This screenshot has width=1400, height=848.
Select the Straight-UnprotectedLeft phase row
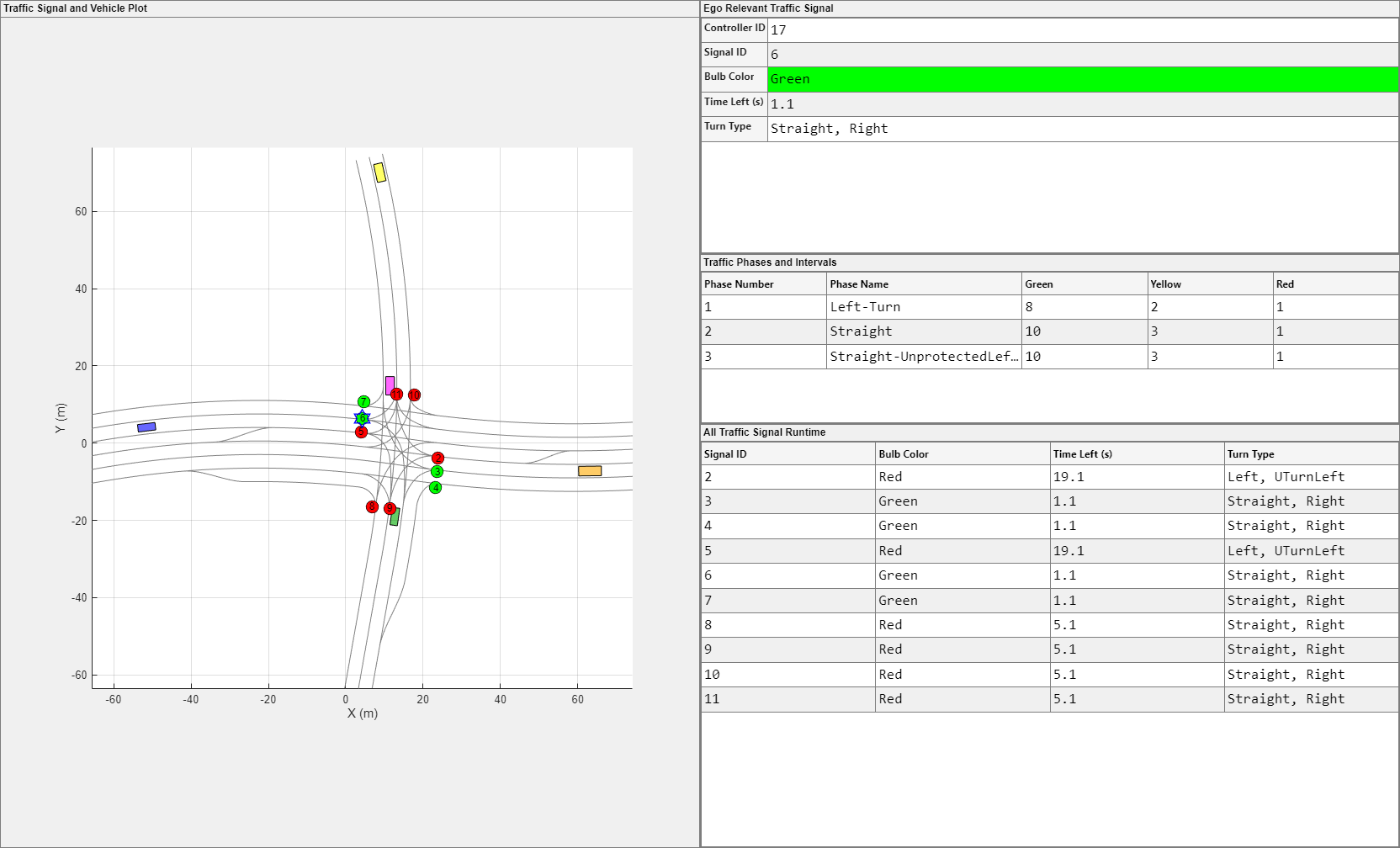point(923,357)
